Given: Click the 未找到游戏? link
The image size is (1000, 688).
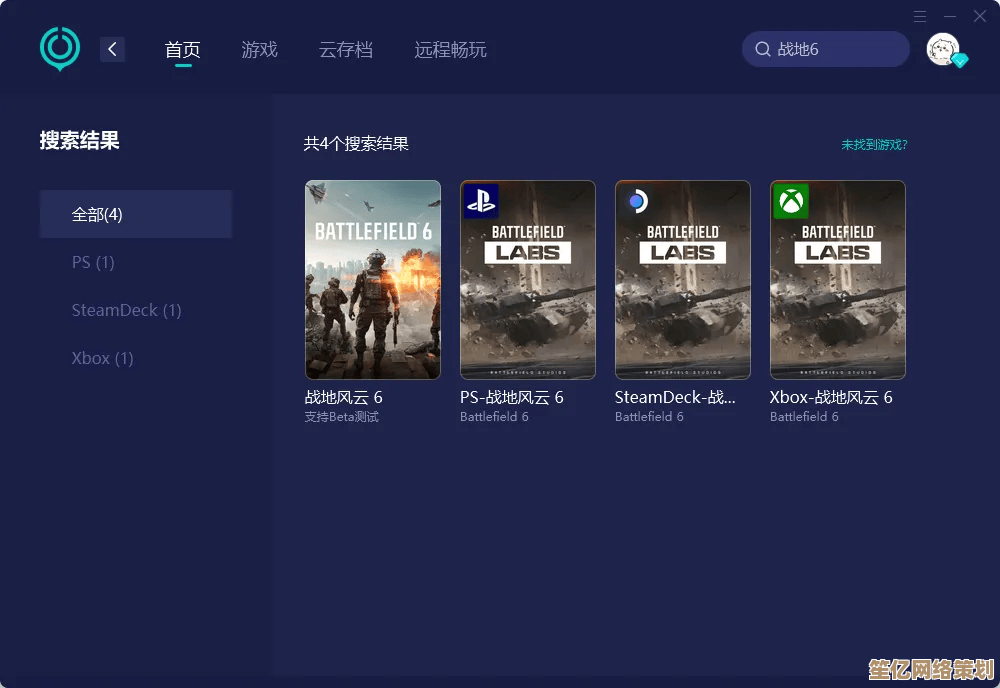Looking at the screenshot, I should (874, 144).
